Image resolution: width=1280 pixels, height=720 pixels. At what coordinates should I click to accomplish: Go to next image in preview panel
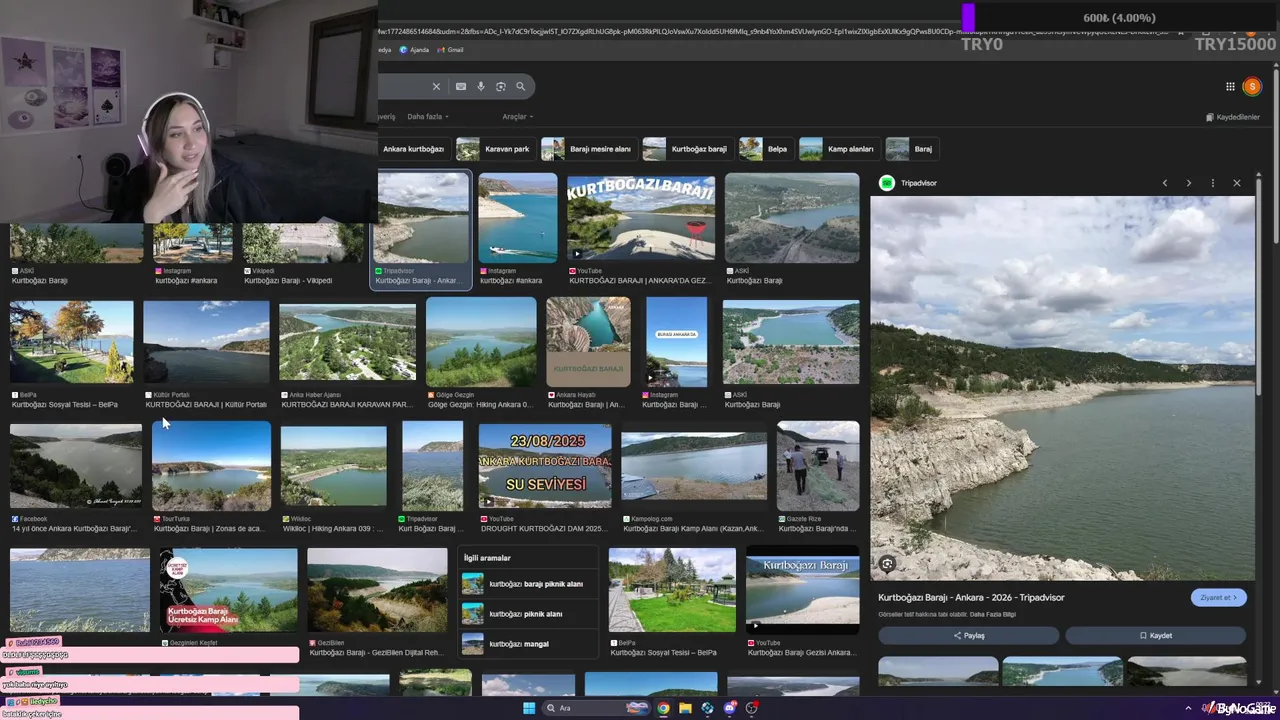[x=1189, y=183]
